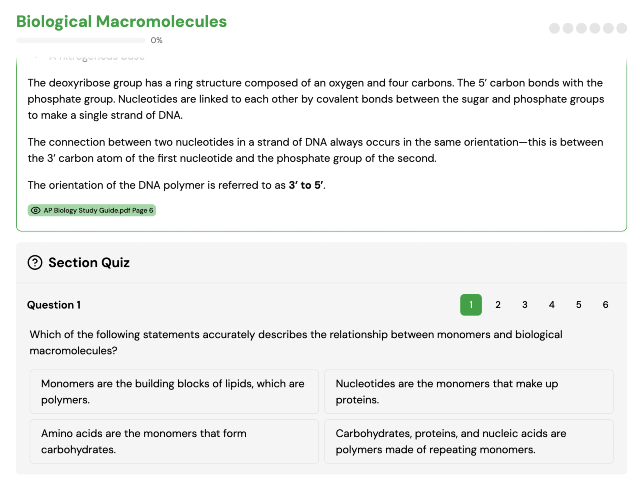Choose answer 'Nucleotides are the monomers that make up proteins'
Screen dimensions: 642x500
pyautogui.click(x=469, y=391)
